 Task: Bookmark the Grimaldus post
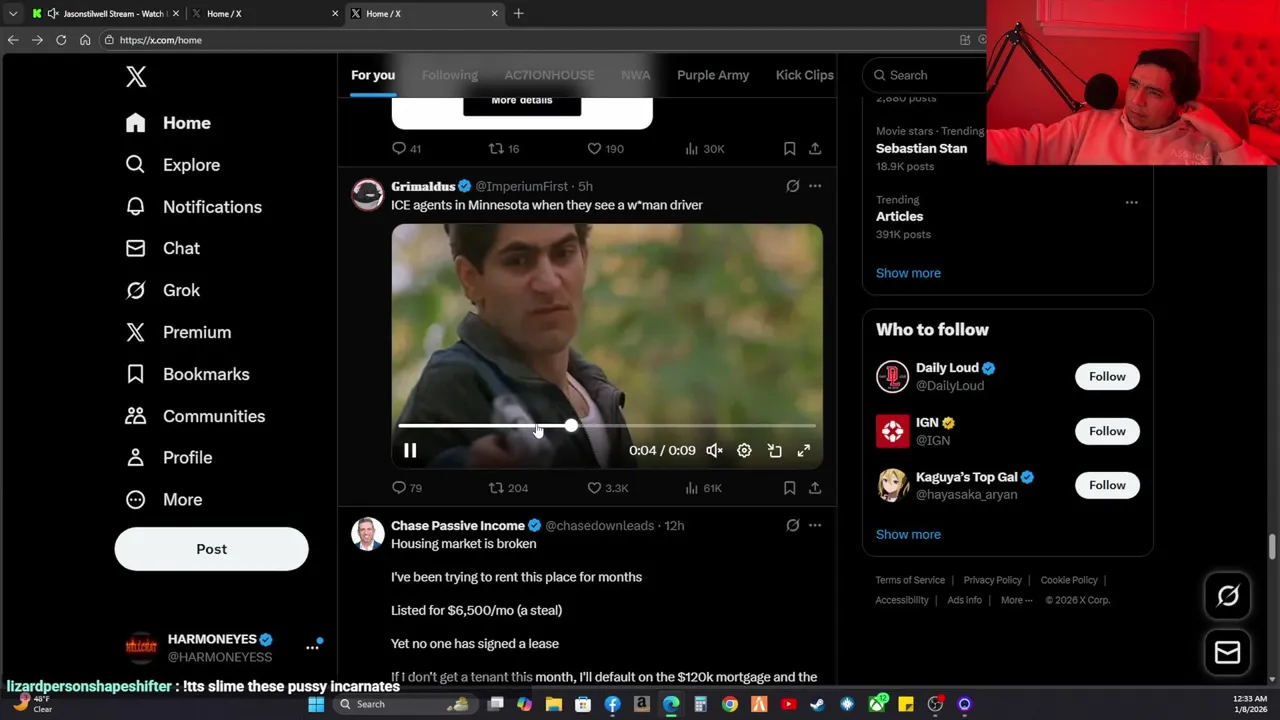point(789,488)
